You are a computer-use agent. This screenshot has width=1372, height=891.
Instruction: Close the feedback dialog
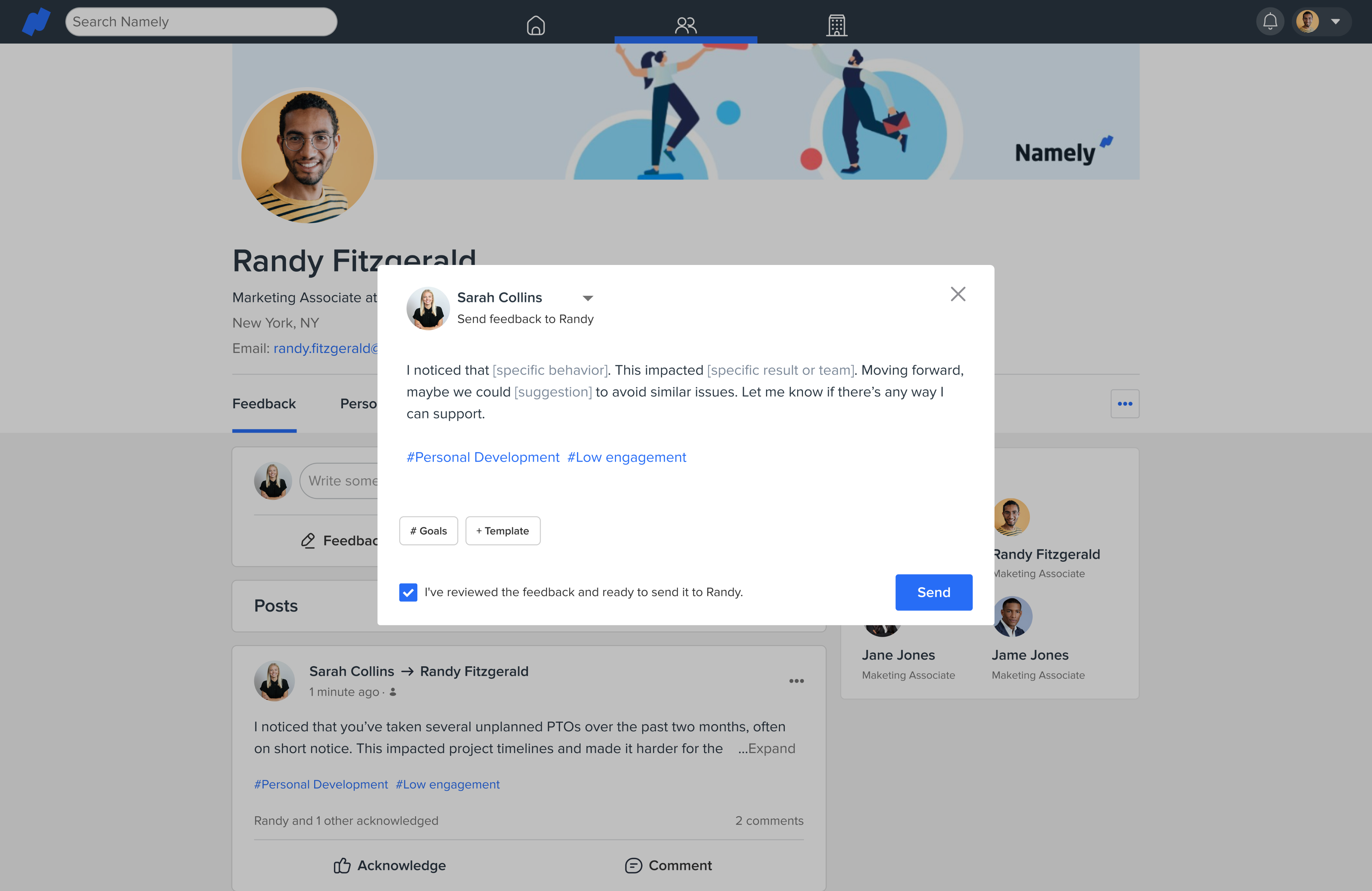point(958,294)
